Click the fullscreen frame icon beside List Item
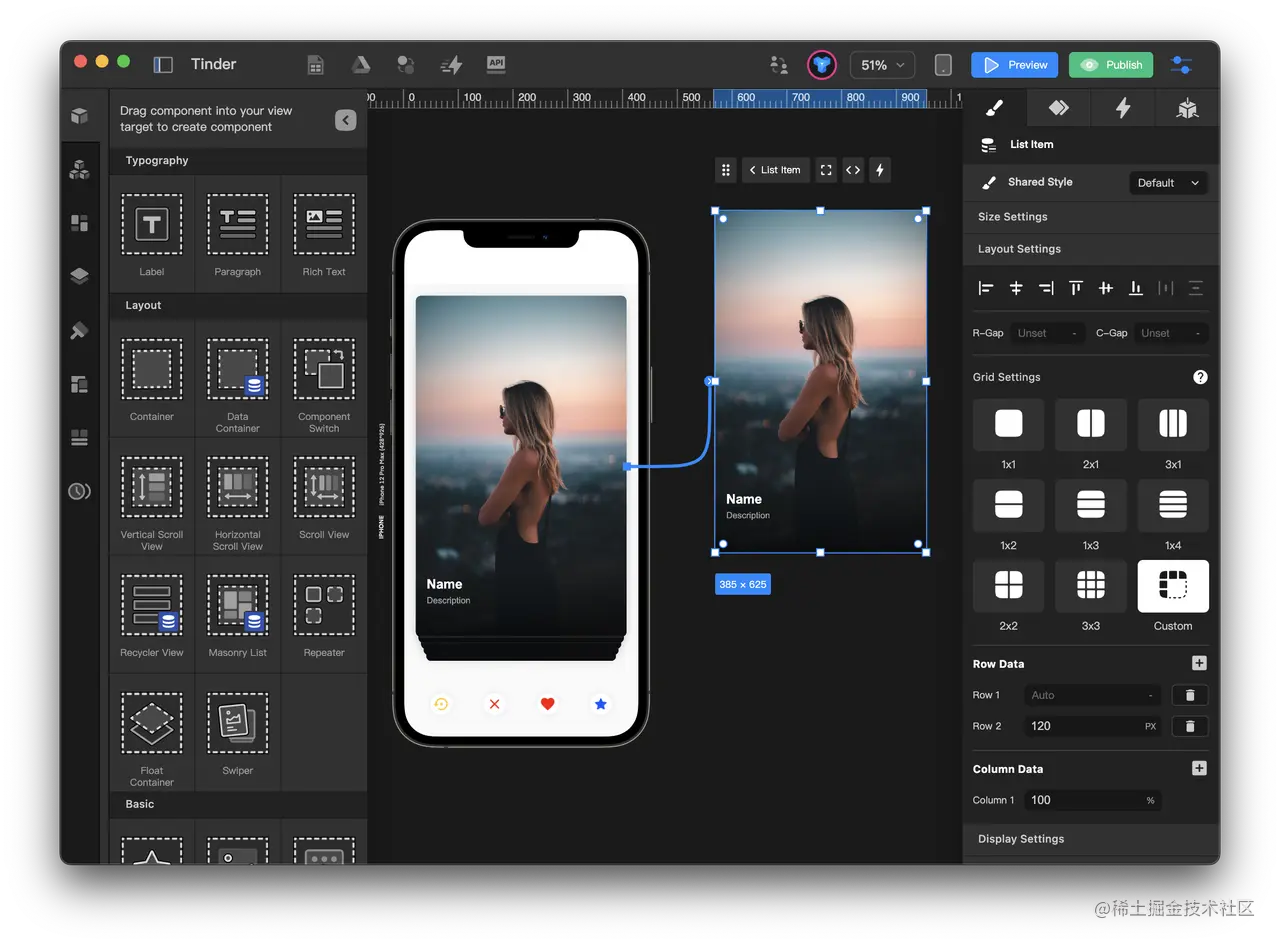The width and height of the screenshot is (1280, 944). [826, 170]
